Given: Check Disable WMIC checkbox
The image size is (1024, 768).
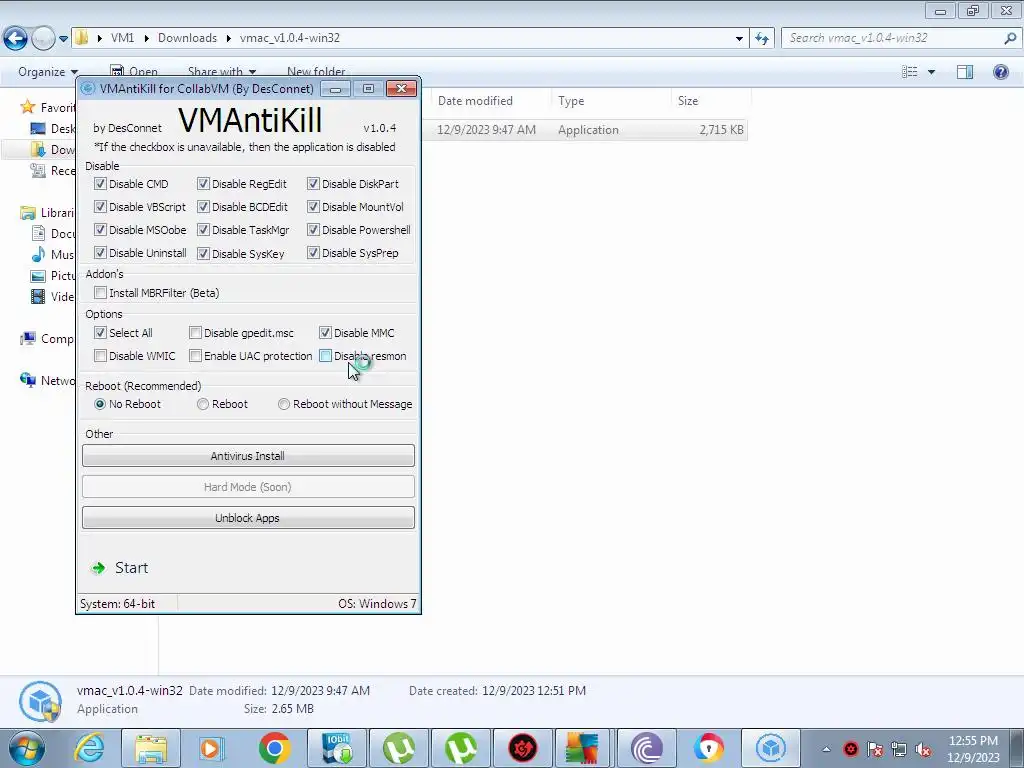Looking at the screenshot, I should click(x=100, y=356).
